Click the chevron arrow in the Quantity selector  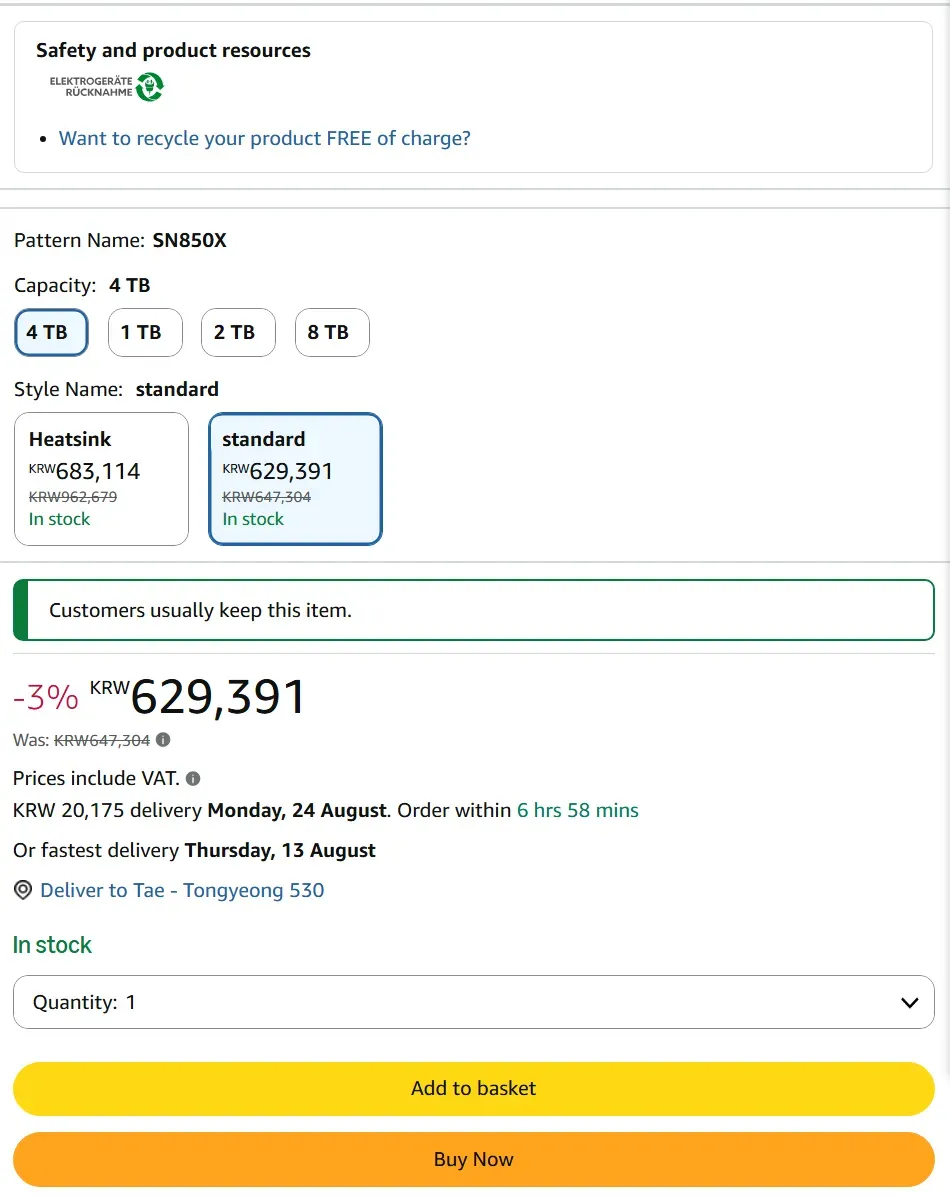coord(910,1002)
